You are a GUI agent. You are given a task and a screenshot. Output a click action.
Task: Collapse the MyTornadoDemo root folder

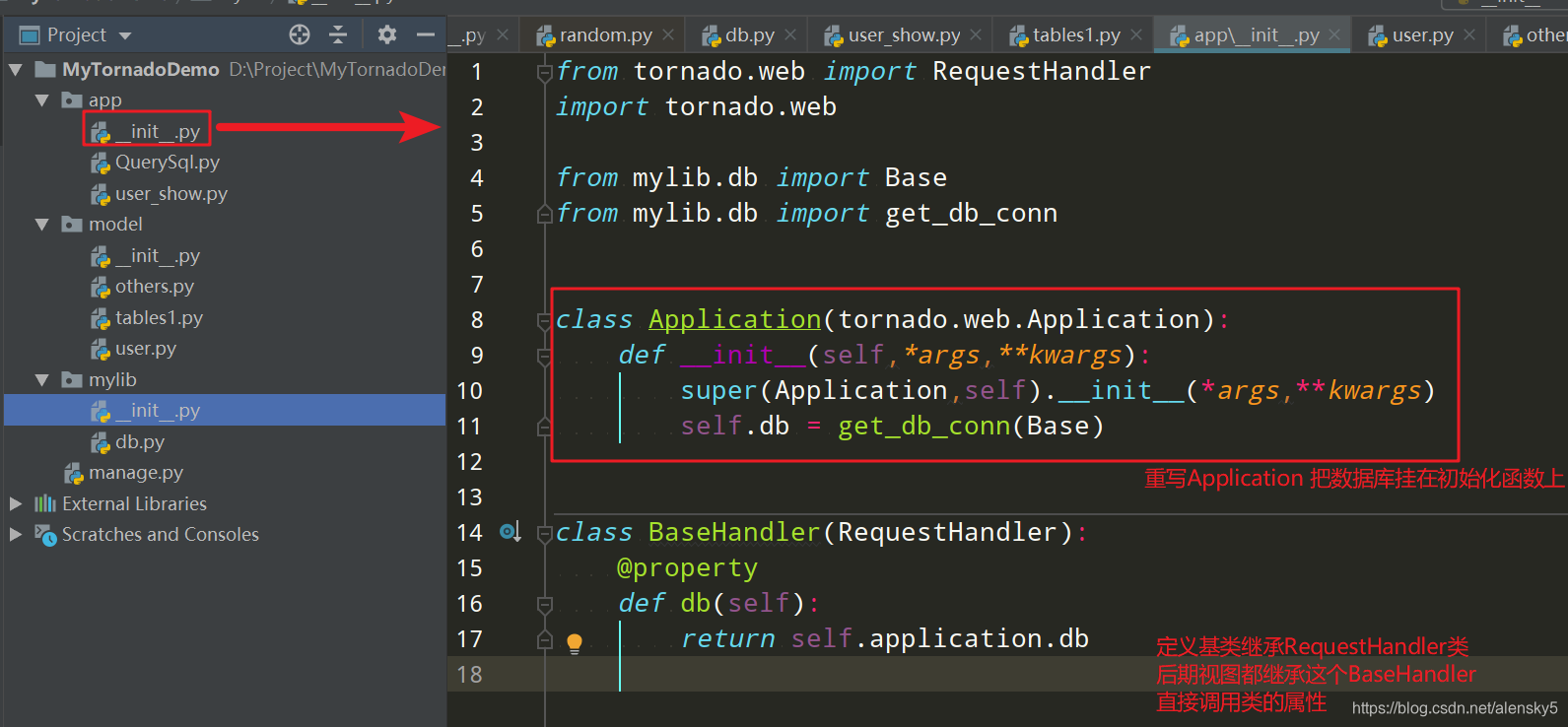tap(15, 70)
